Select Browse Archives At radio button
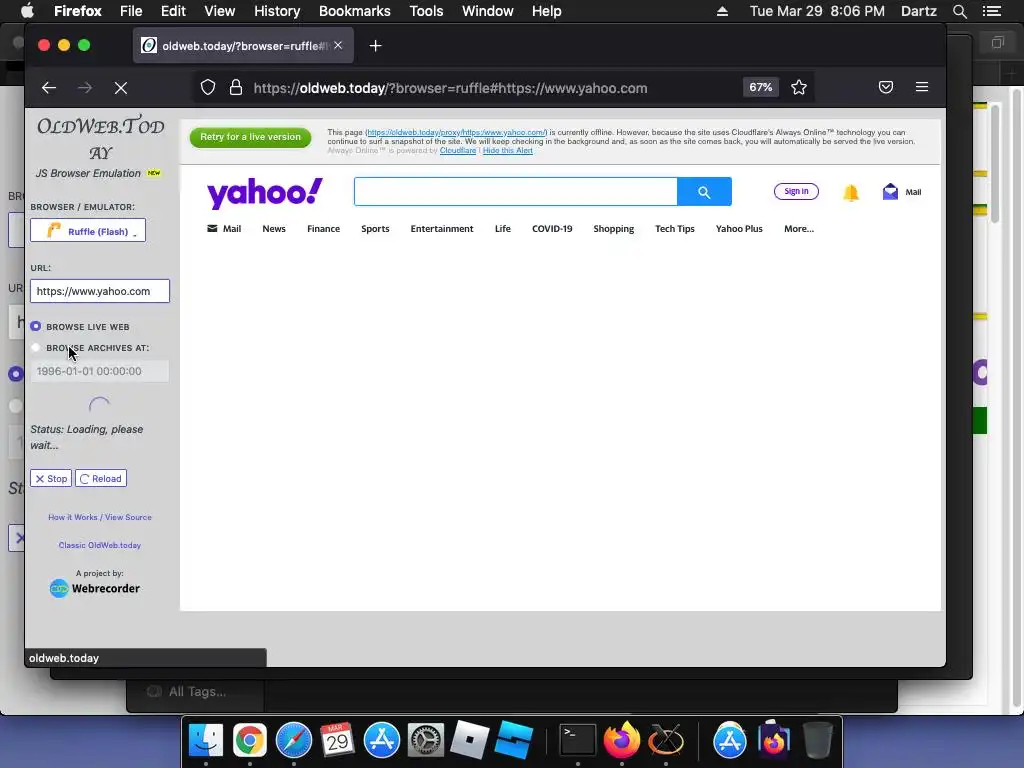The width and height of the screenshot is (1024, 768). 35,347
